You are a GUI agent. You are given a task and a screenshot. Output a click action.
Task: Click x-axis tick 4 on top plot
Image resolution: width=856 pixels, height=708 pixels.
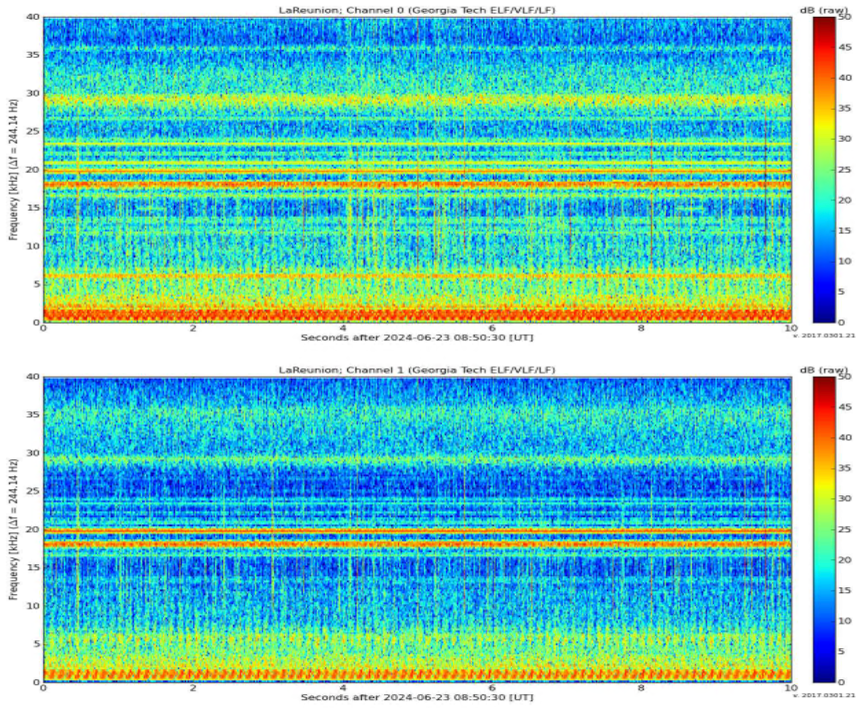coord(342,329)
